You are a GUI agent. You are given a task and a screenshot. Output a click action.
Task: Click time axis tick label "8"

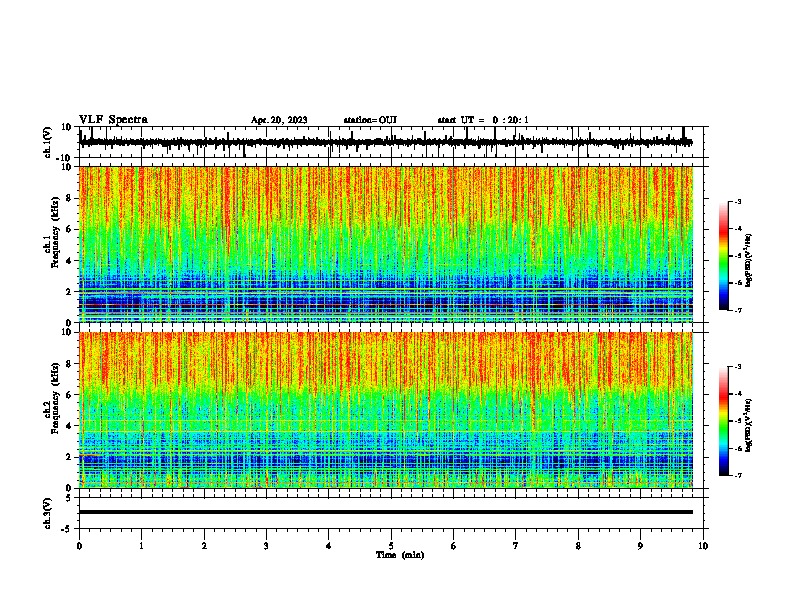[x=578, y=545]
